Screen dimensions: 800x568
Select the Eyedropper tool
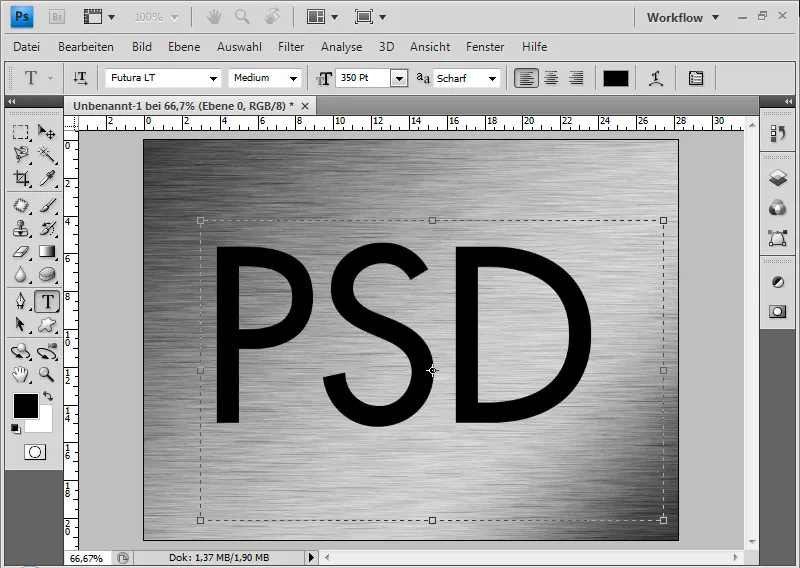tap(47, 178)
